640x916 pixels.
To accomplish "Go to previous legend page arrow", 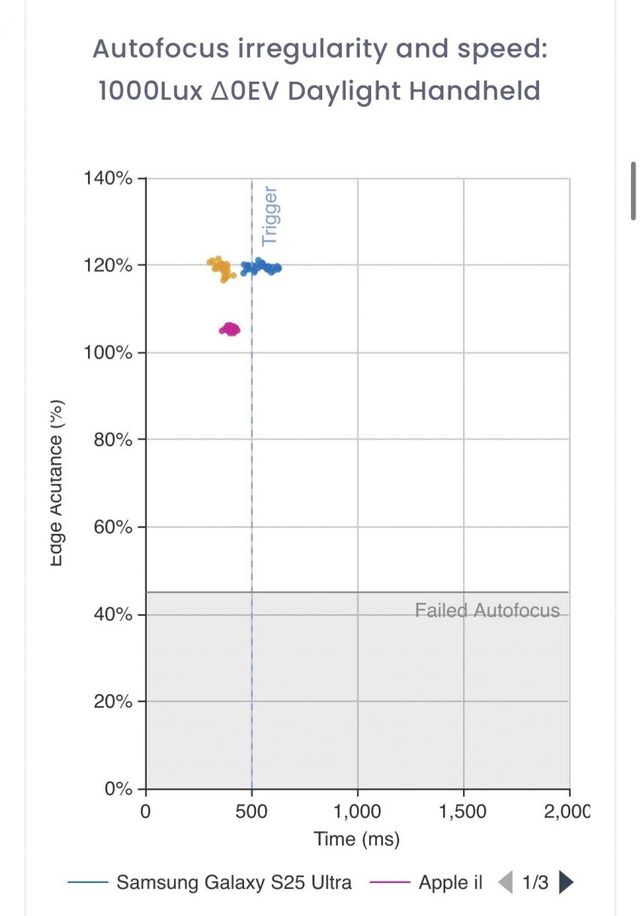I will click(x=506, y=882).
